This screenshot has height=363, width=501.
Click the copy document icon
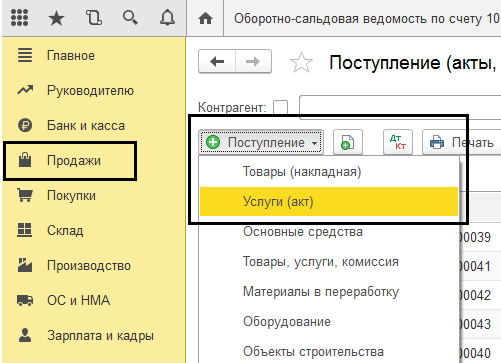[x=348, y=142]
